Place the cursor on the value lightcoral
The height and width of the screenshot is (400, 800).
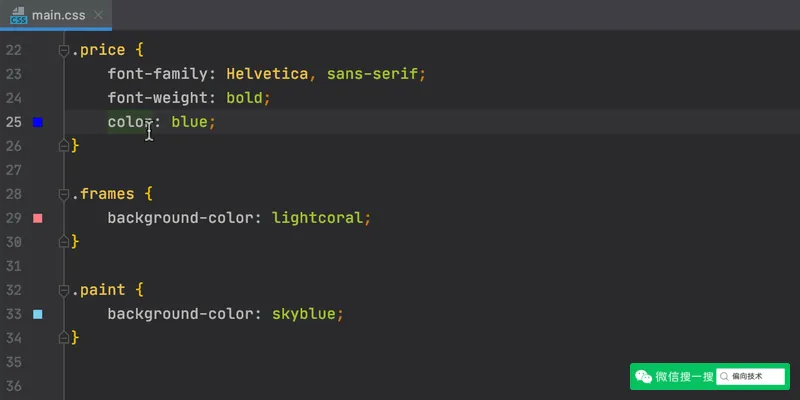[x=317, y=218]
